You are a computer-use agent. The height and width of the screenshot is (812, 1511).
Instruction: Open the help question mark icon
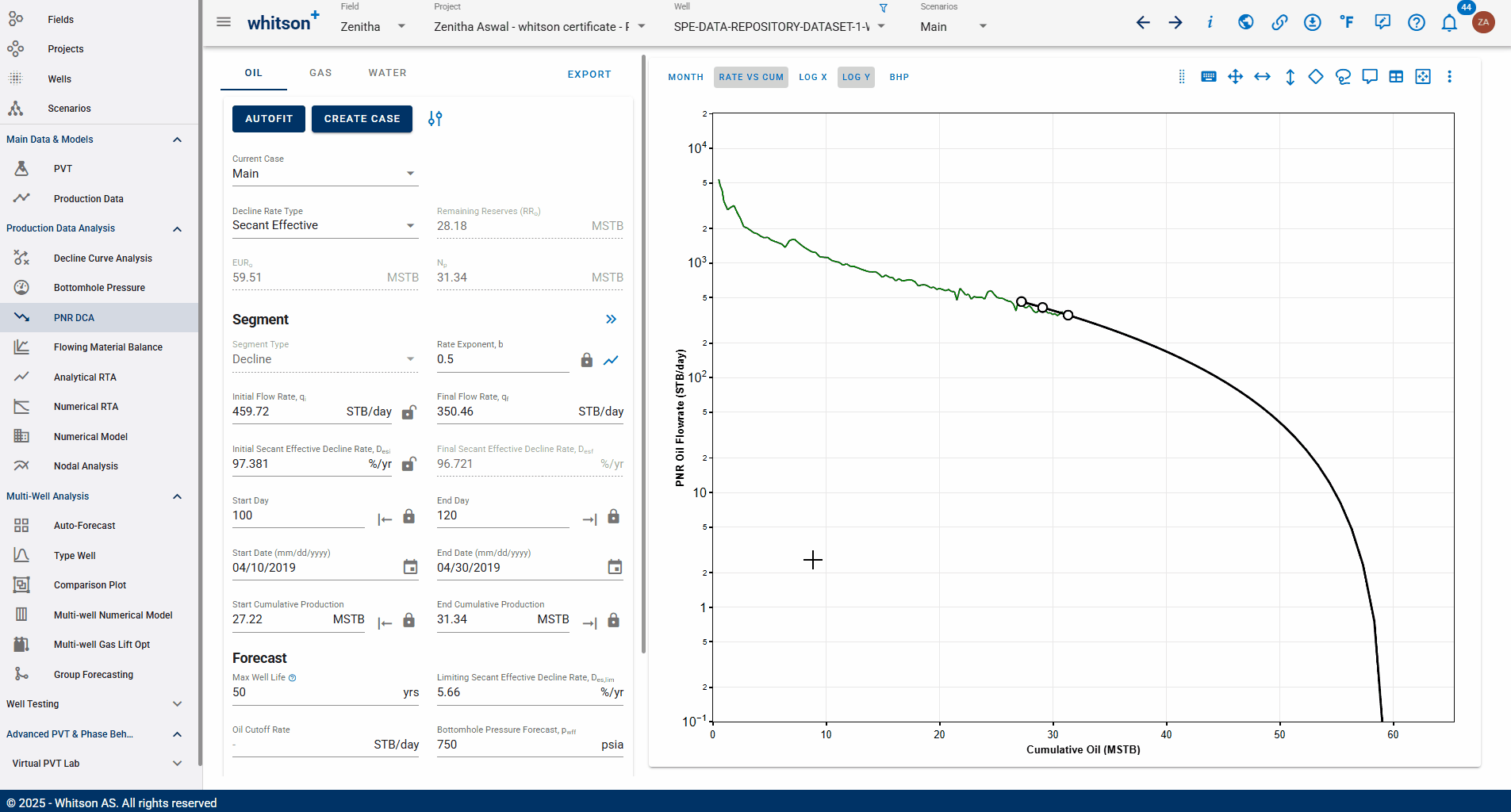point(1417,22)
